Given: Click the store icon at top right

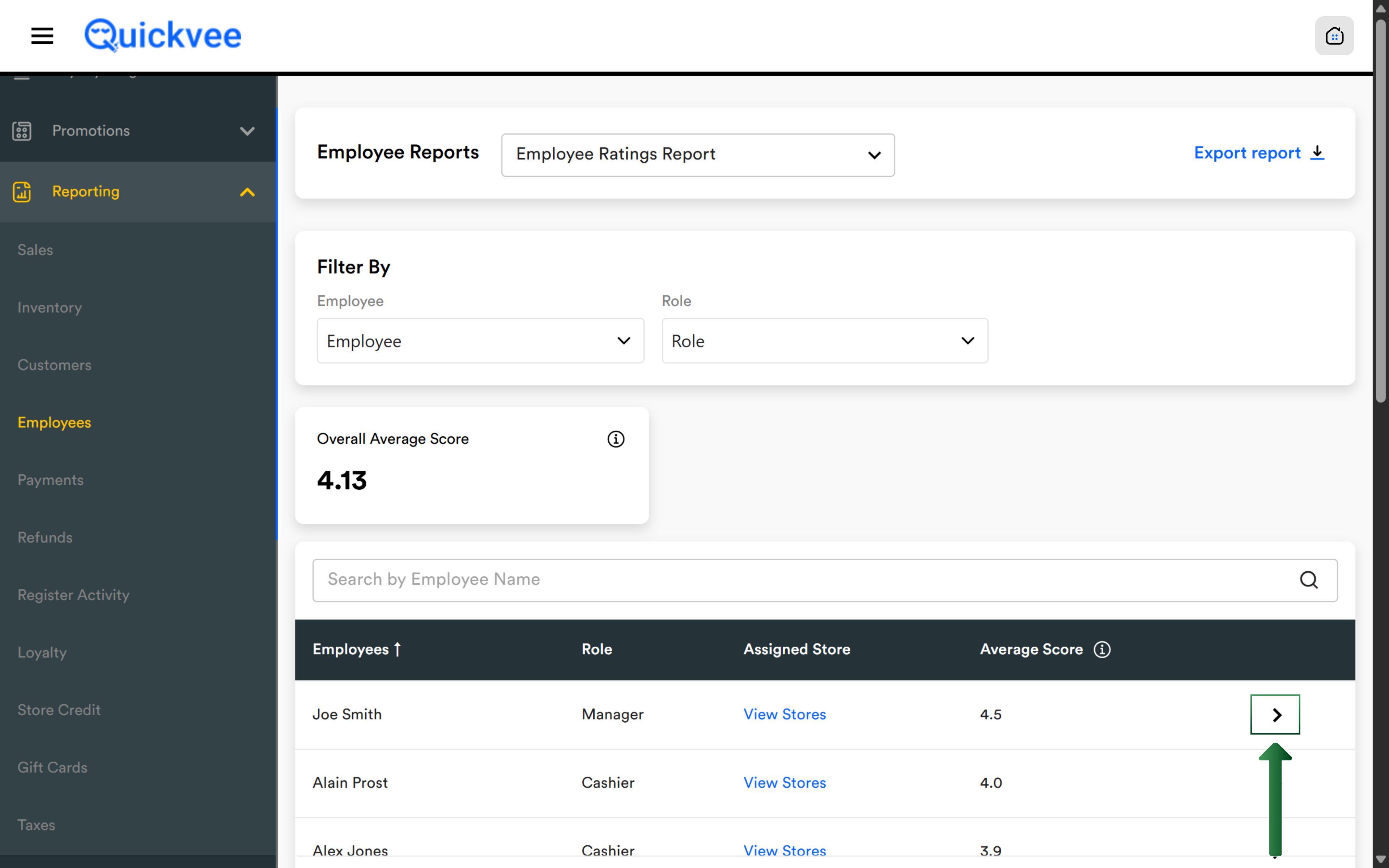Looking at the screenshot, I should pos(1334,35).
